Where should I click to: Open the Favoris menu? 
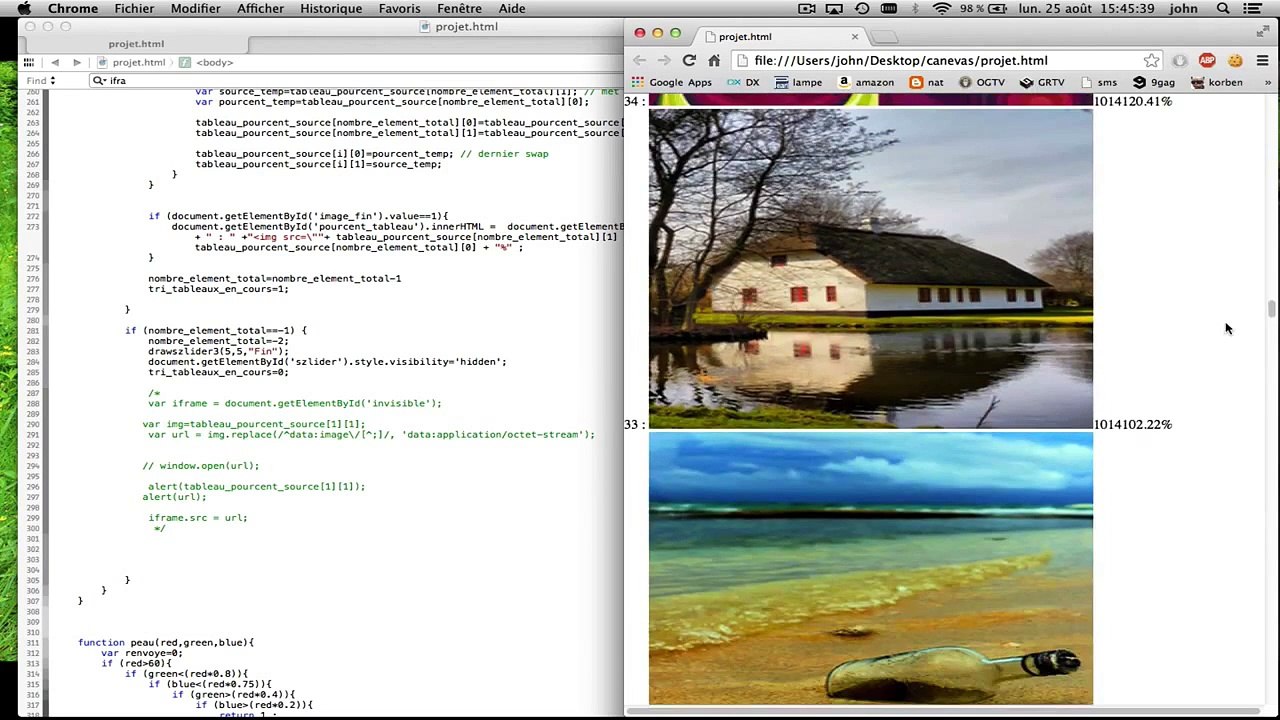(x=400, y=9)
